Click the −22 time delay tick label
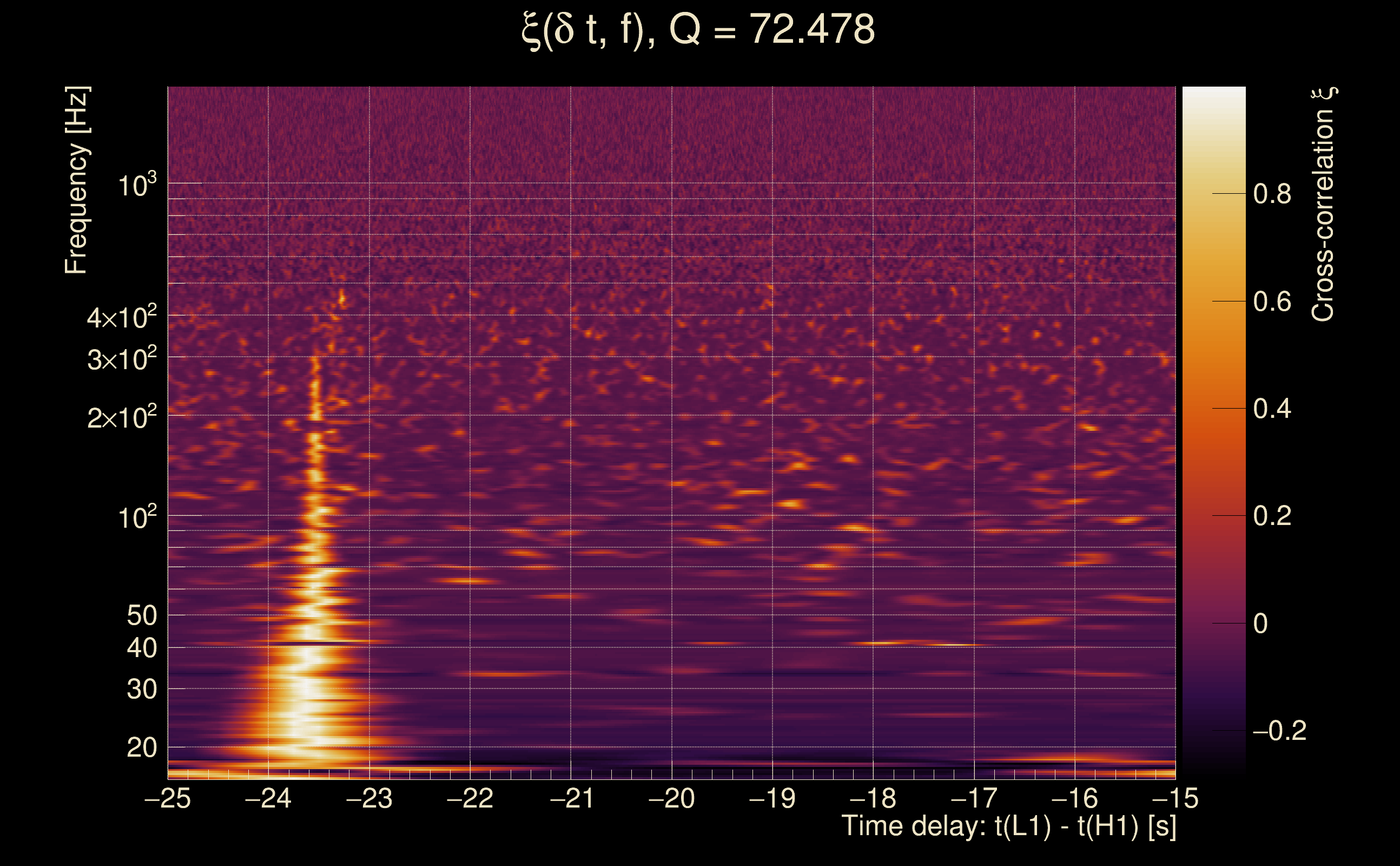 (x=470, y=798)
